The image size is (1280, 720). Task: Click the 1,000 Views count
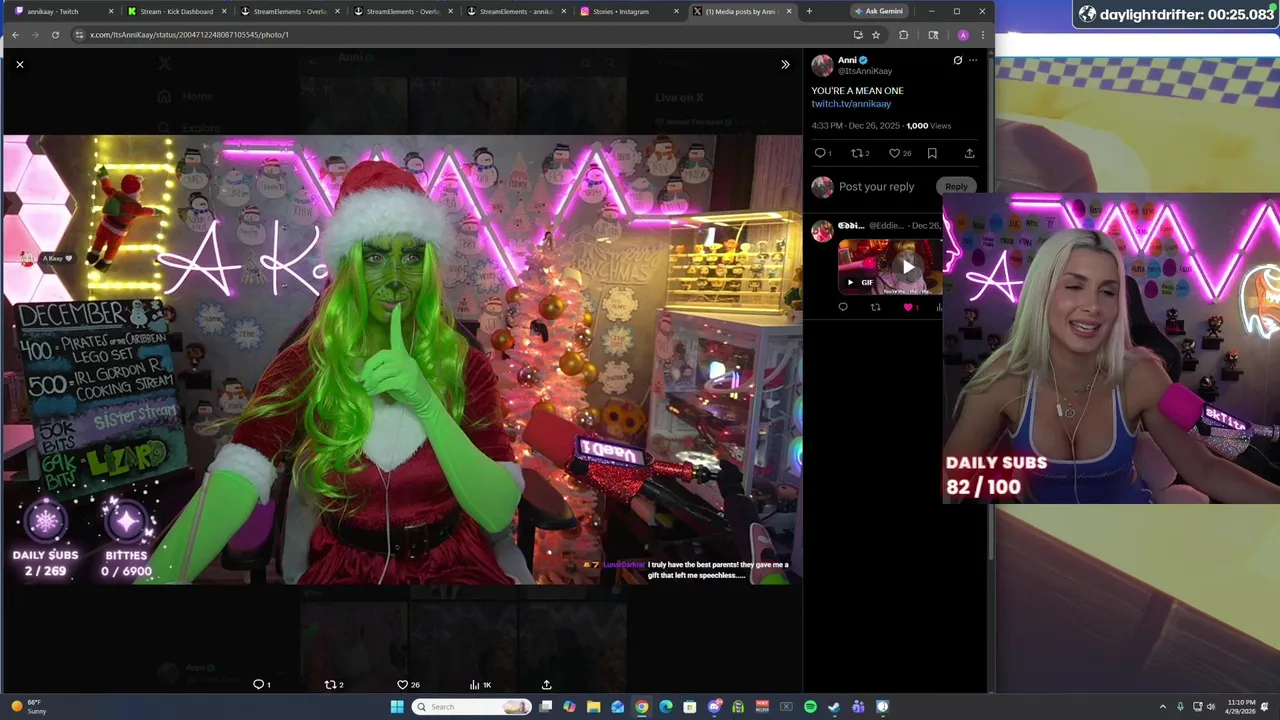pos(929,126)
